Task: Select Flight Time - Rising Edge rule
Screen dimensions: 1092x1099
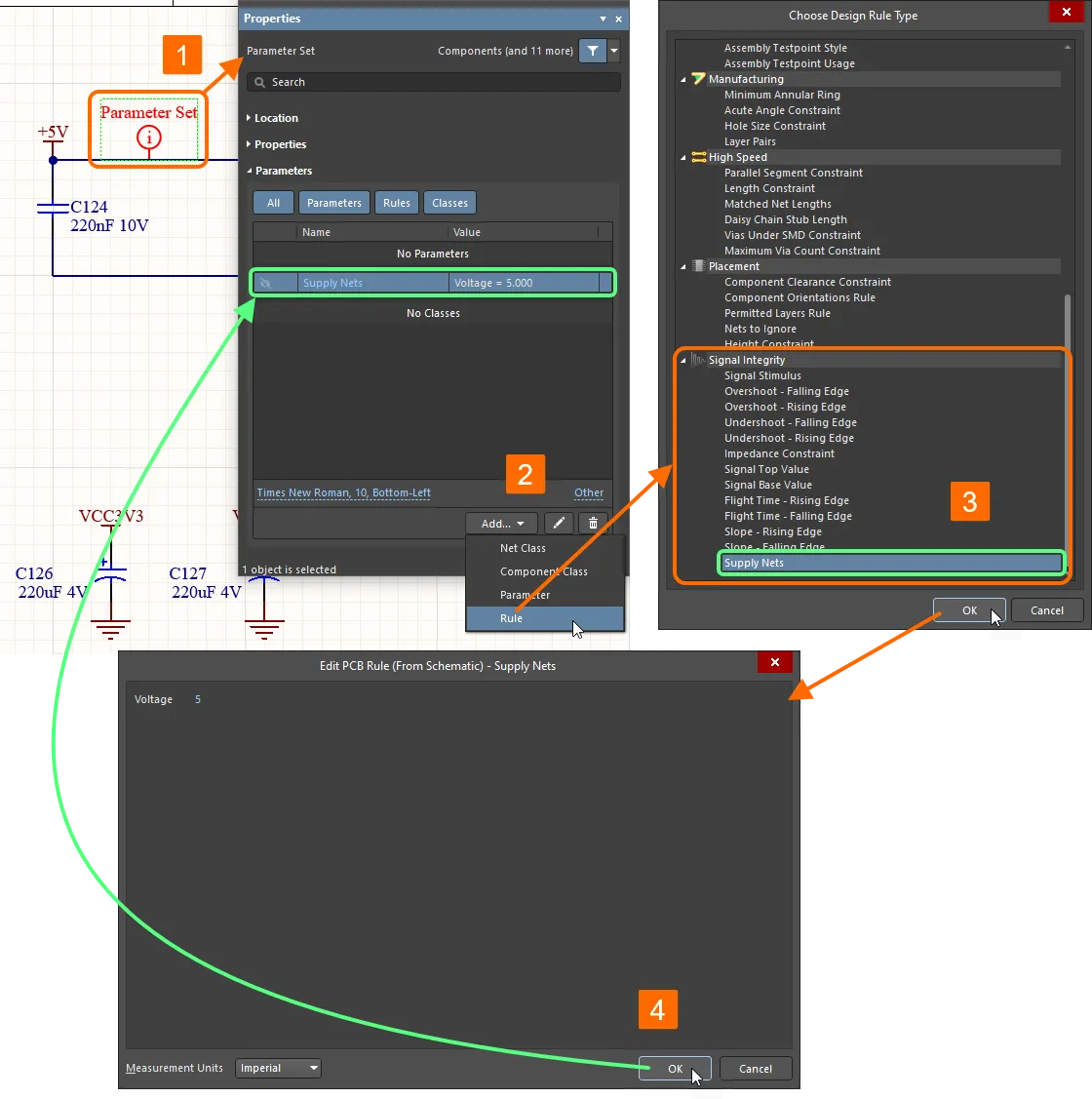Action: pyautogui.click(x=787, y=500)
